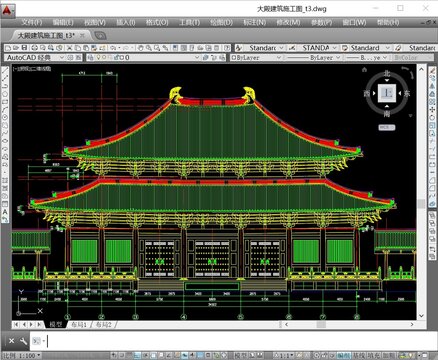
Task: Click the Cut scissors icon
Action: tap(69, 48)
